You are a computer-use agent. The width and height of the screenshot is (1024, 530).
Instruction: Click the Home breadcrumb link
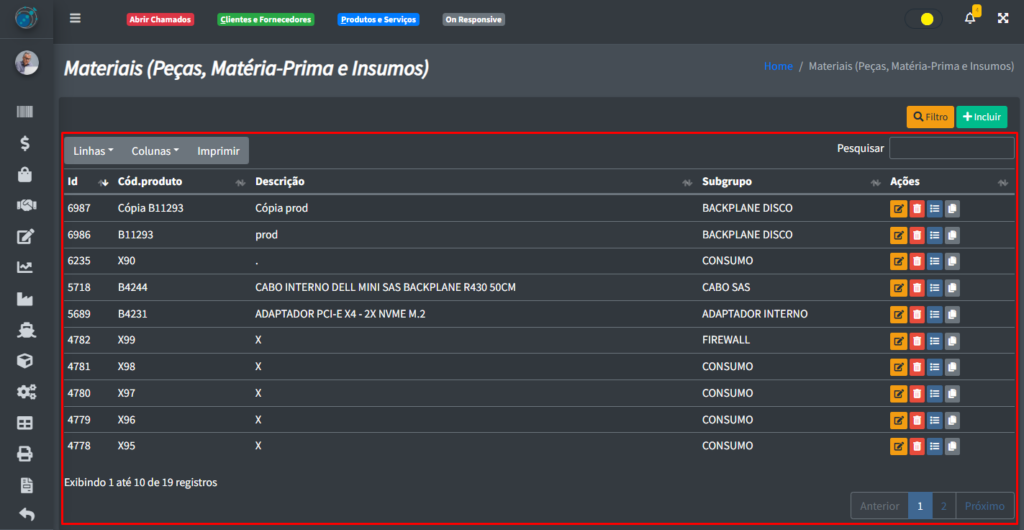coord(778,66)
